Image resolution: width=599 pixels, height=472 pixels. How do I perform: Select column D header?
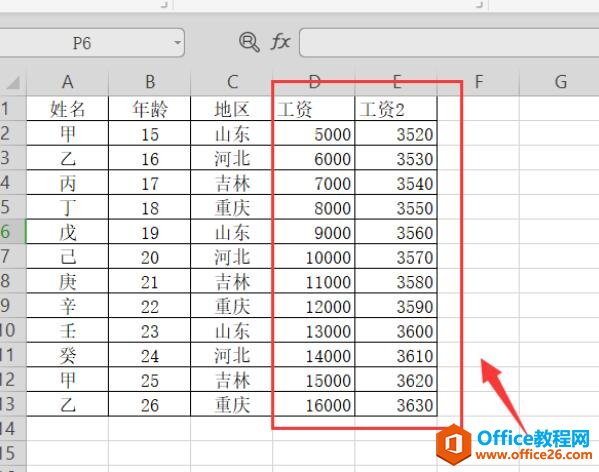coord(314,82)
